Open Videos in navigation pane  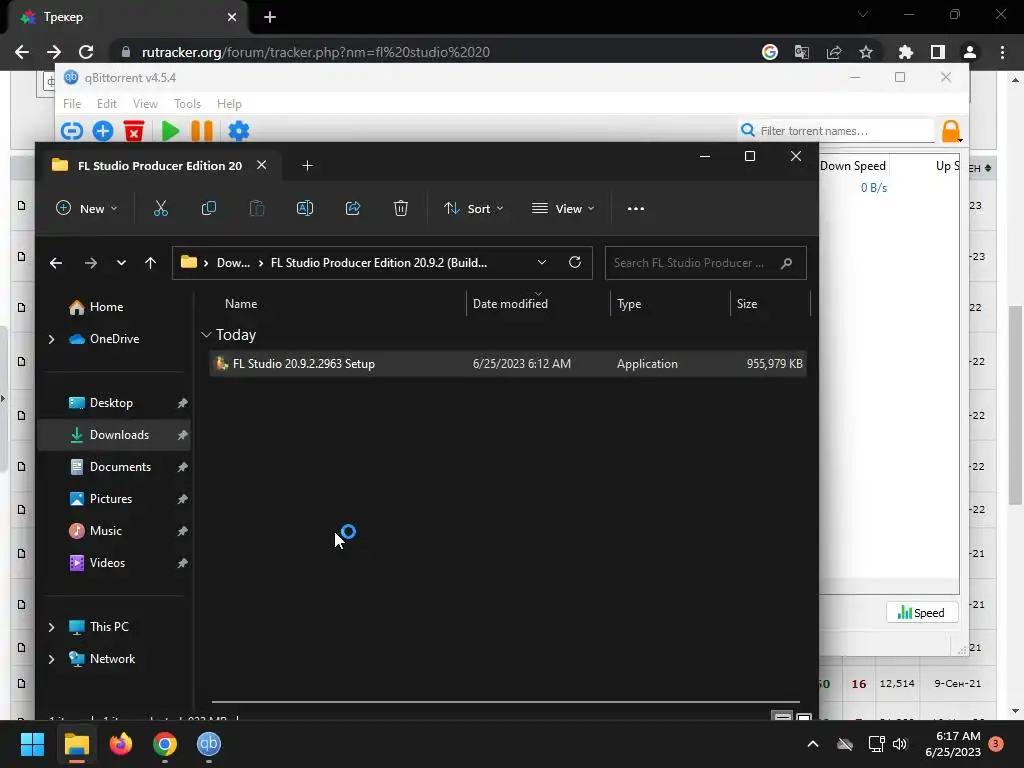107,563
